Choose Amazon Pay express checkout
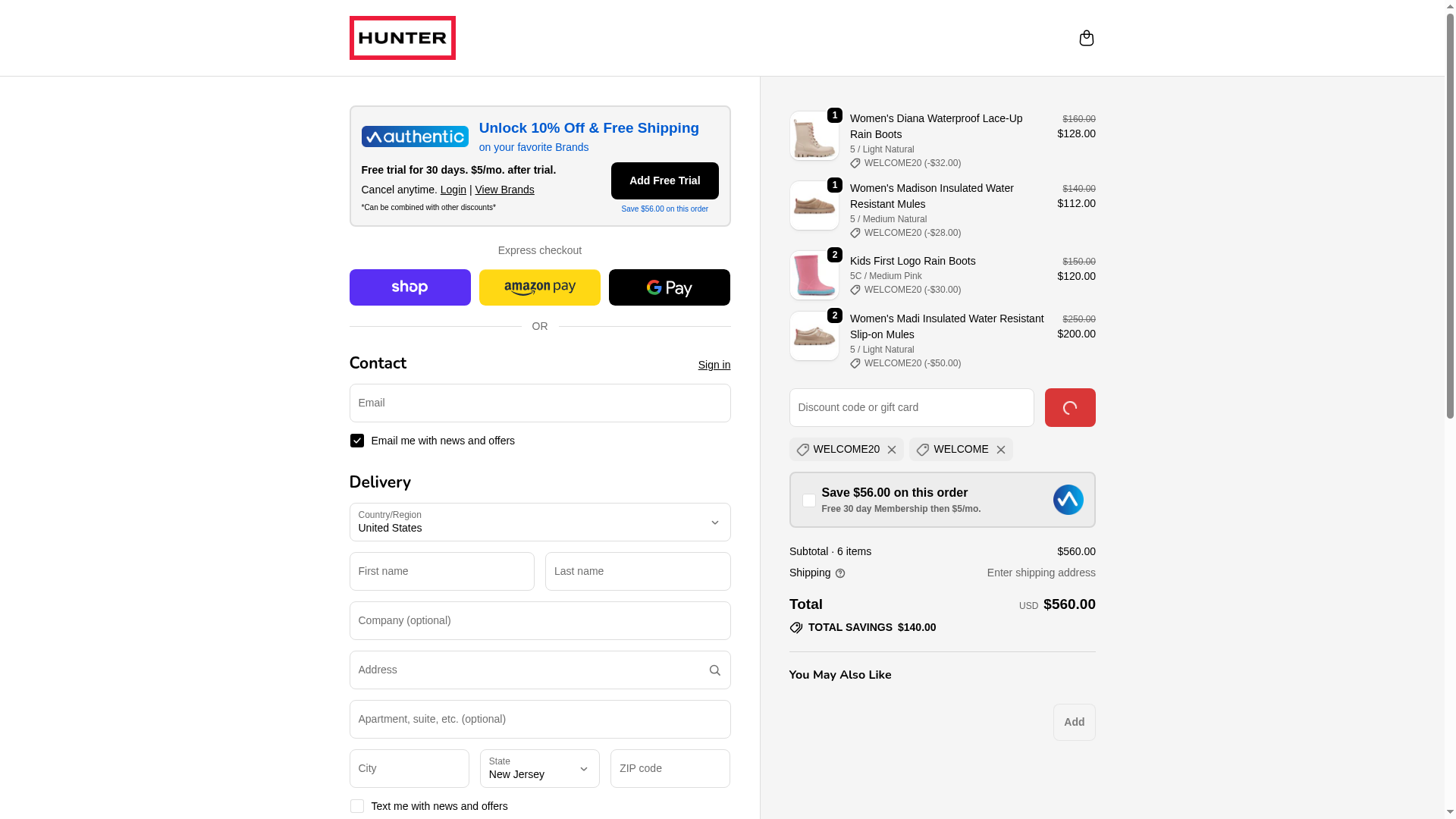 coord(540,287)
